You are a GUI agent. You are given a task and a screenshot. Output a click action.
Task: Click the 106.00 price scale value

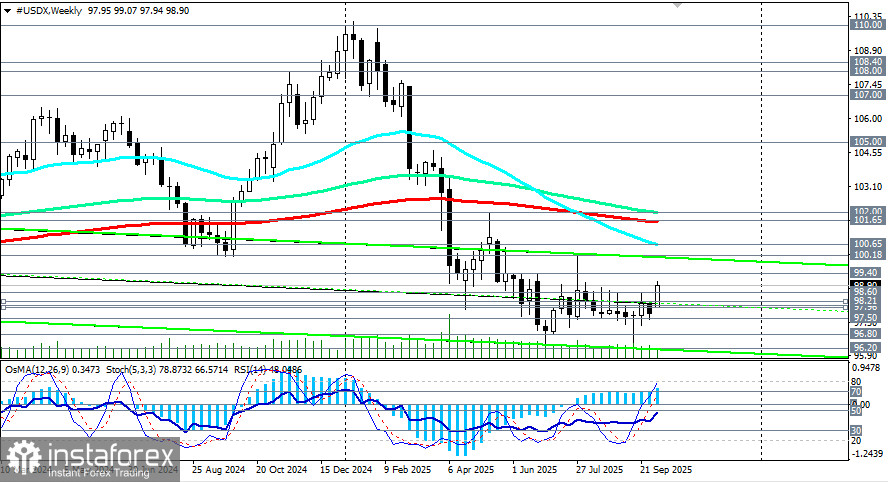(x=868, y=118)
